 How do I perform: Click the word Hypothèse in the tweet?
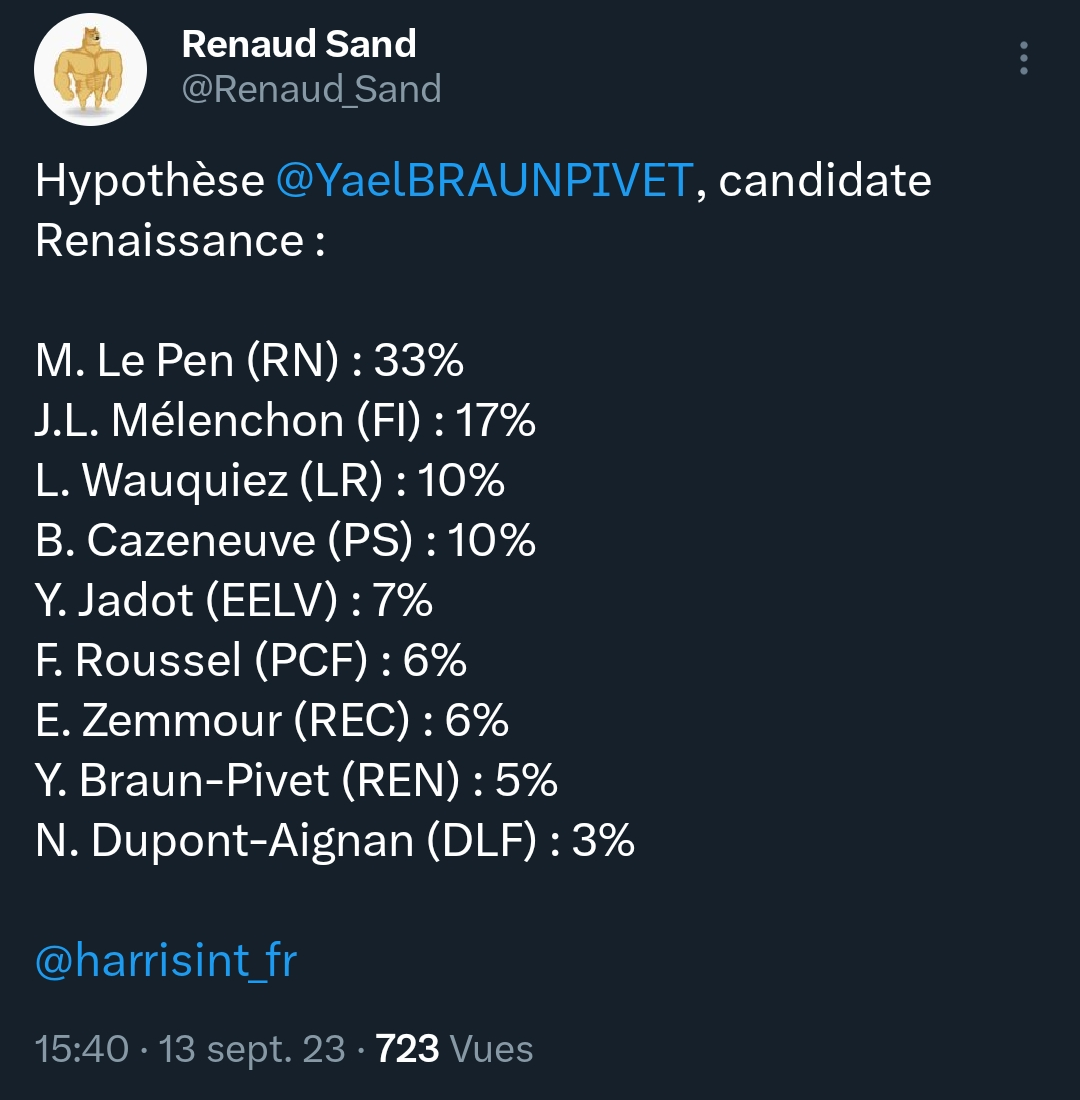[150, 181]
